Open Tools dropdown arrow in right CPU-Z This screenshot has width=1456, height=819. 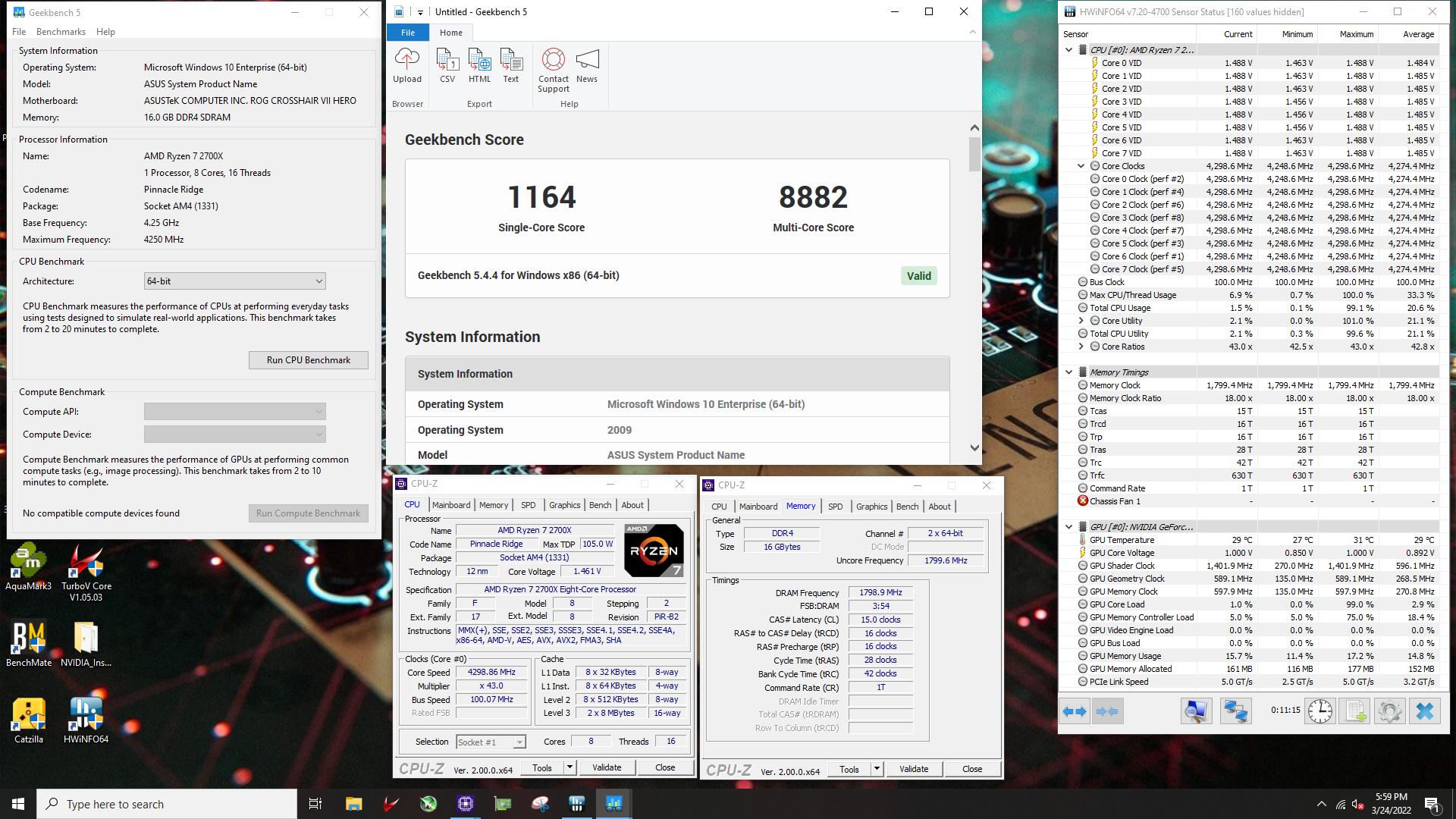tap(877, 769)
